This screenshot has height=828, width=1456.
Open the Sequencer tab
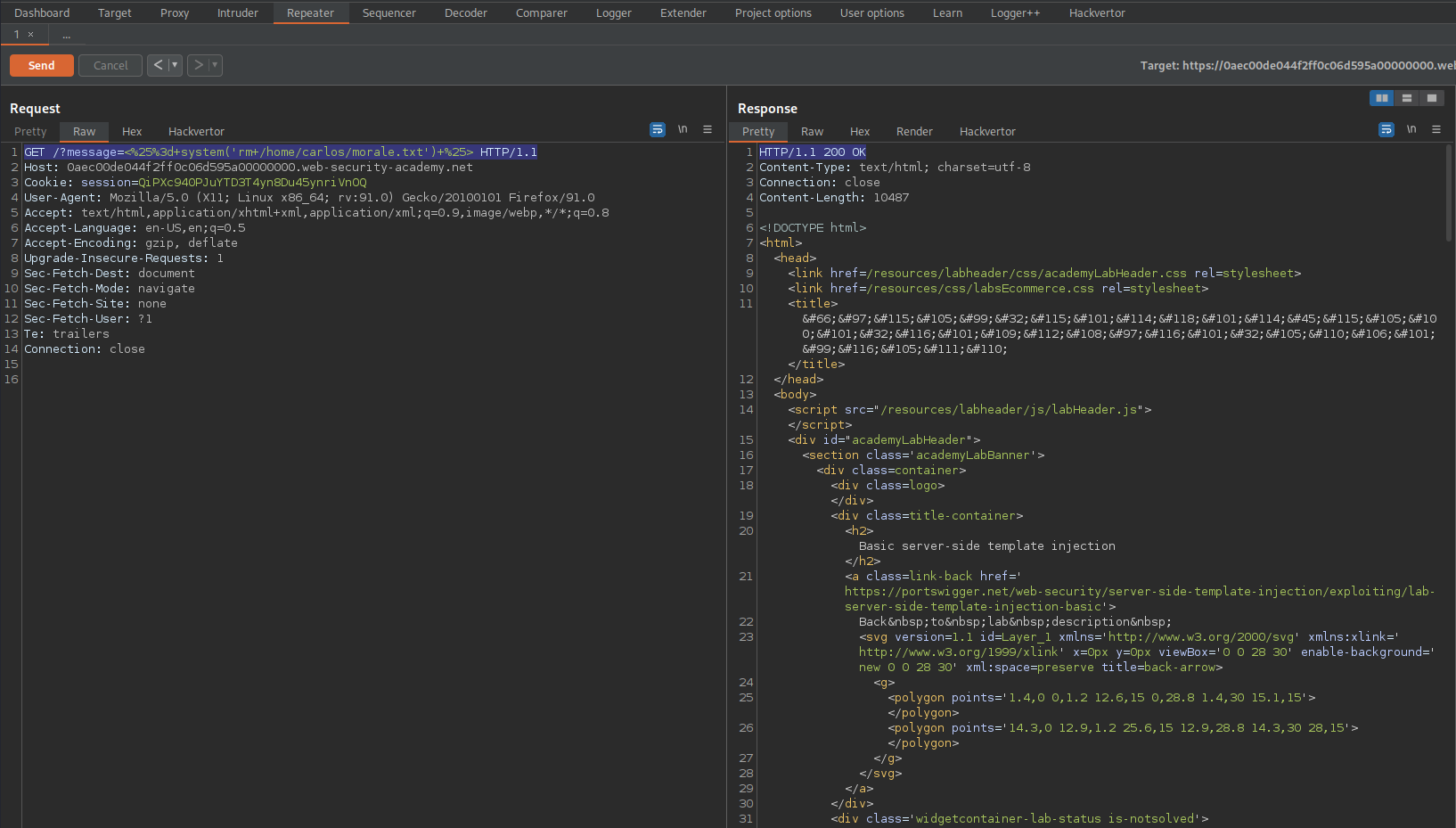click(x=389, y=12)
